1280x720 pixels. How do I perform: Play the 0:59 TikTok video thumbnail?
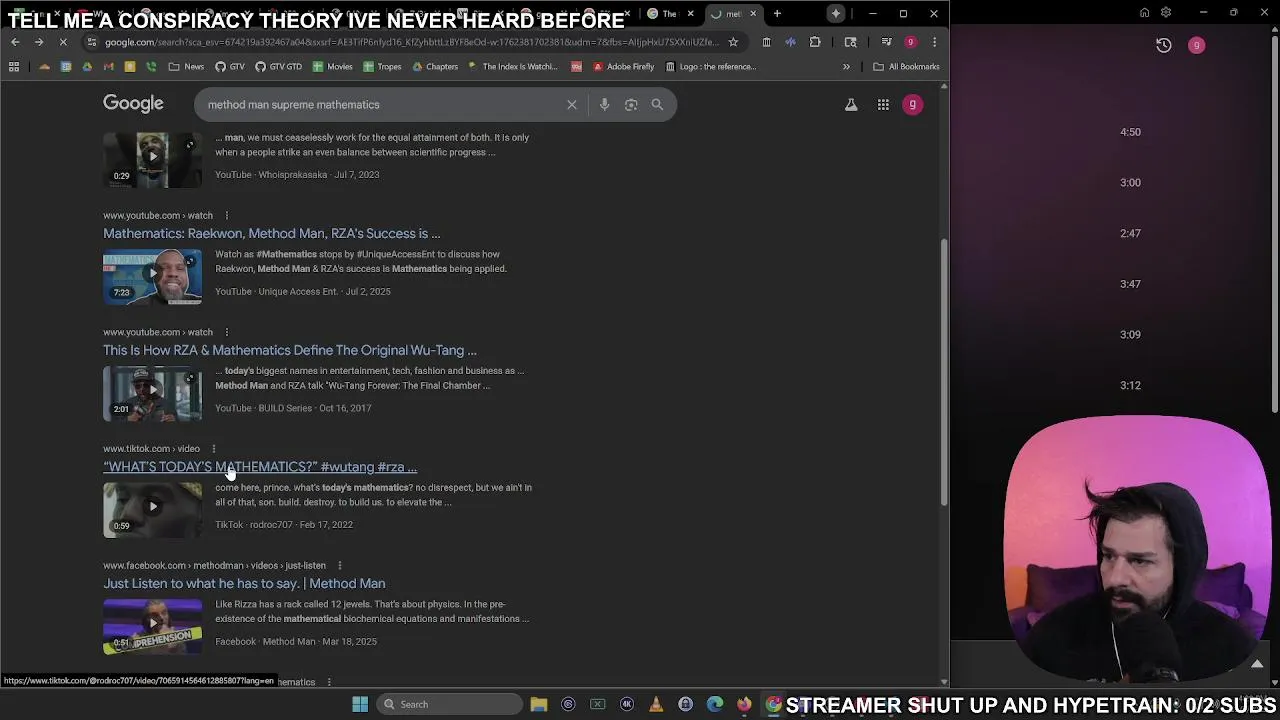[152, 510]
